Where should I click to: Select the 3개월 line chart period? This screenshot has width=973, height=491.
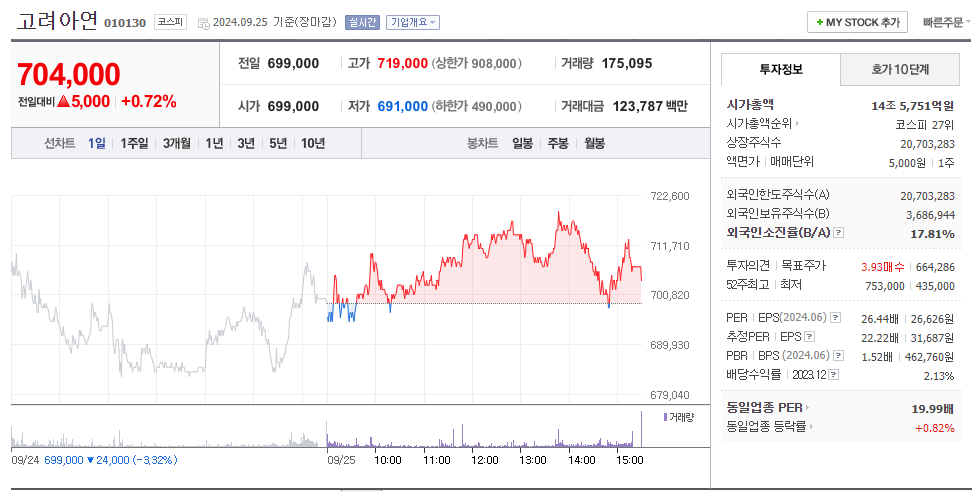click(177, 143)
